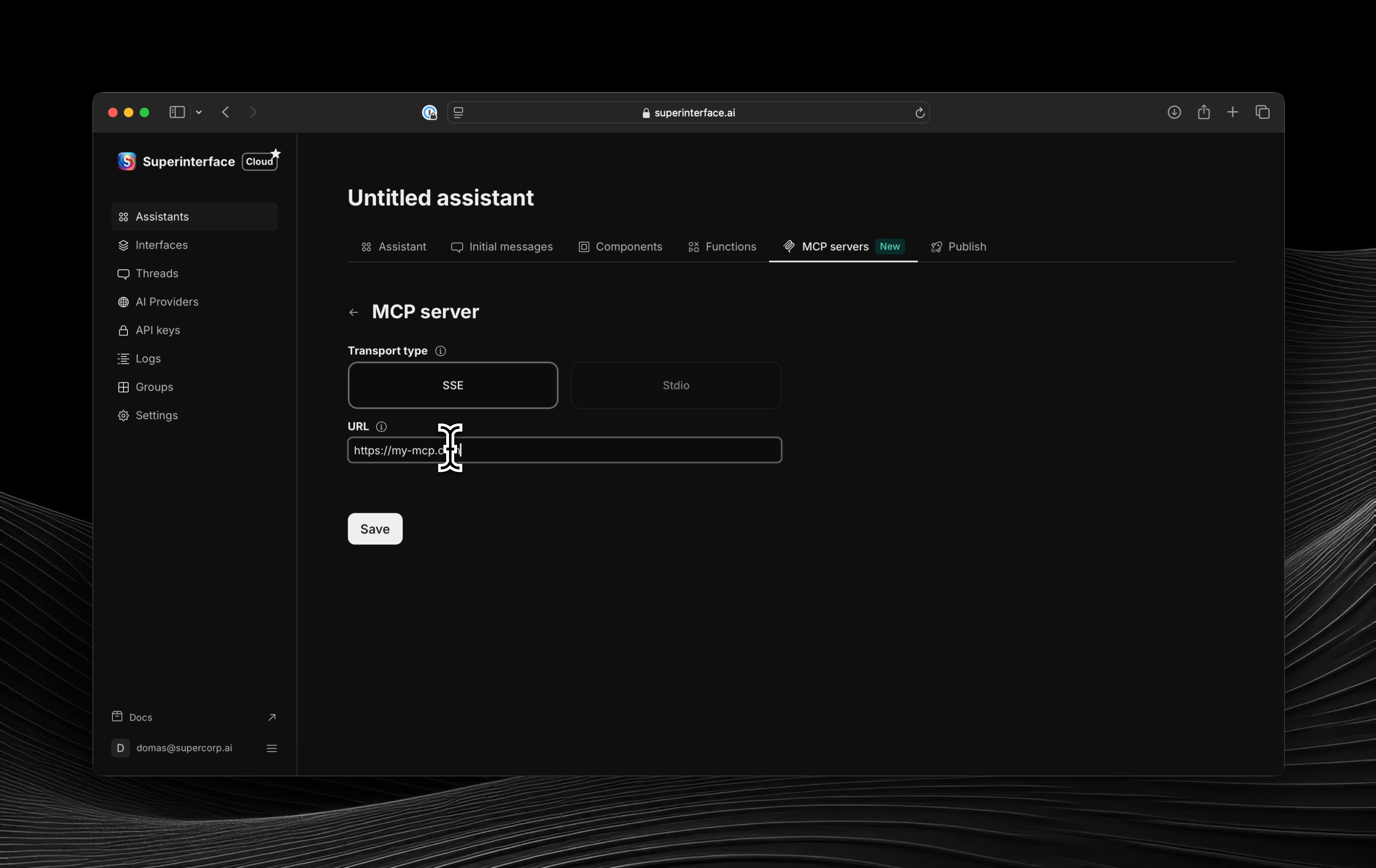Click the Safari share icon
Image resolution: width=1376 pixels, height=868 pixels.
(1204, 113)
